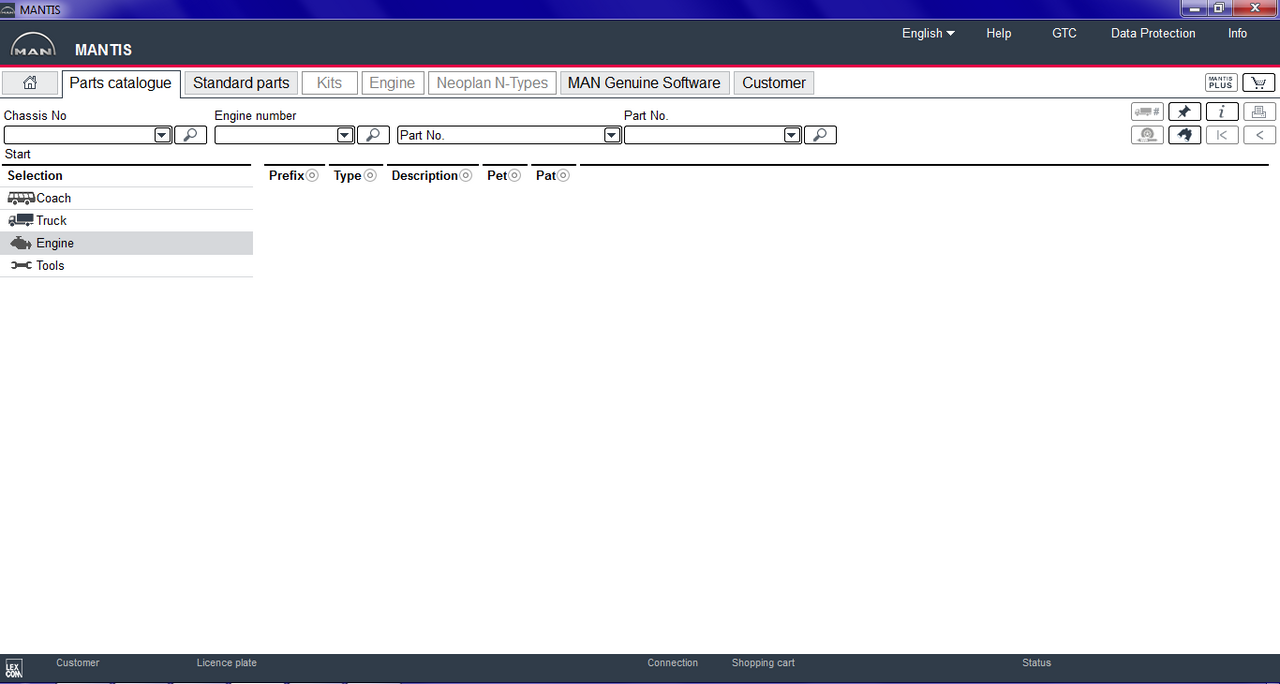This screenshot has width=1280, height=684.
Task: Sort by Type column toggle
Action: tap(370, 176)
